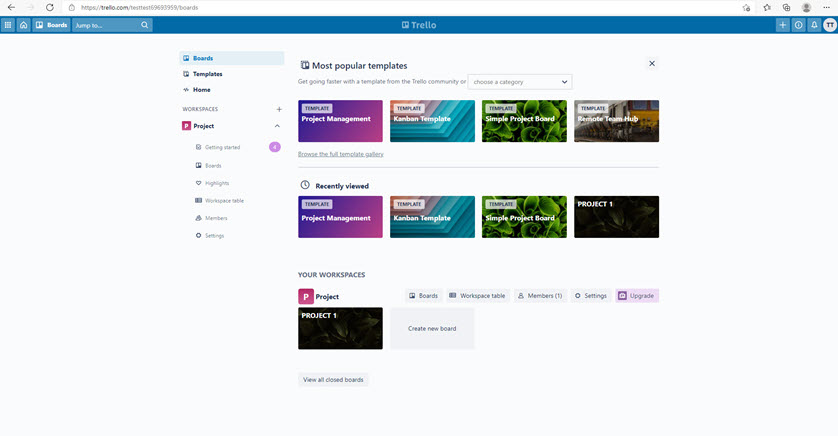The height and width of the screenshot is (436, 838).
Task: Open notifications bell
Action: coord(814,25)
